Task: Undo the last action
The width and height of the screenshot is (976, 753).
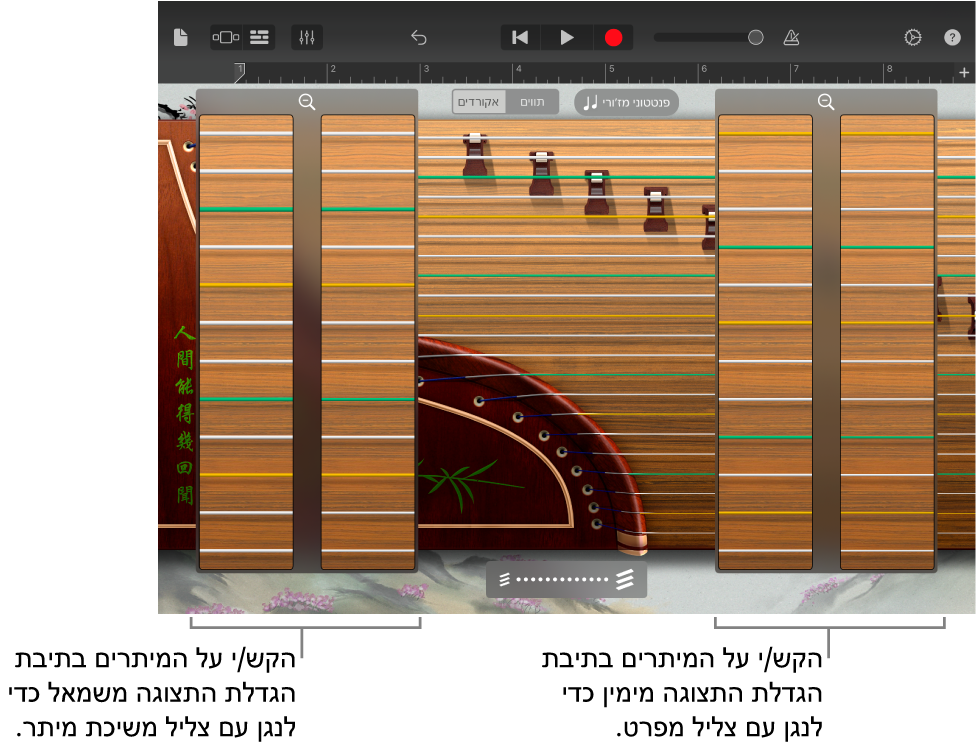Action: tap(418, 38)
